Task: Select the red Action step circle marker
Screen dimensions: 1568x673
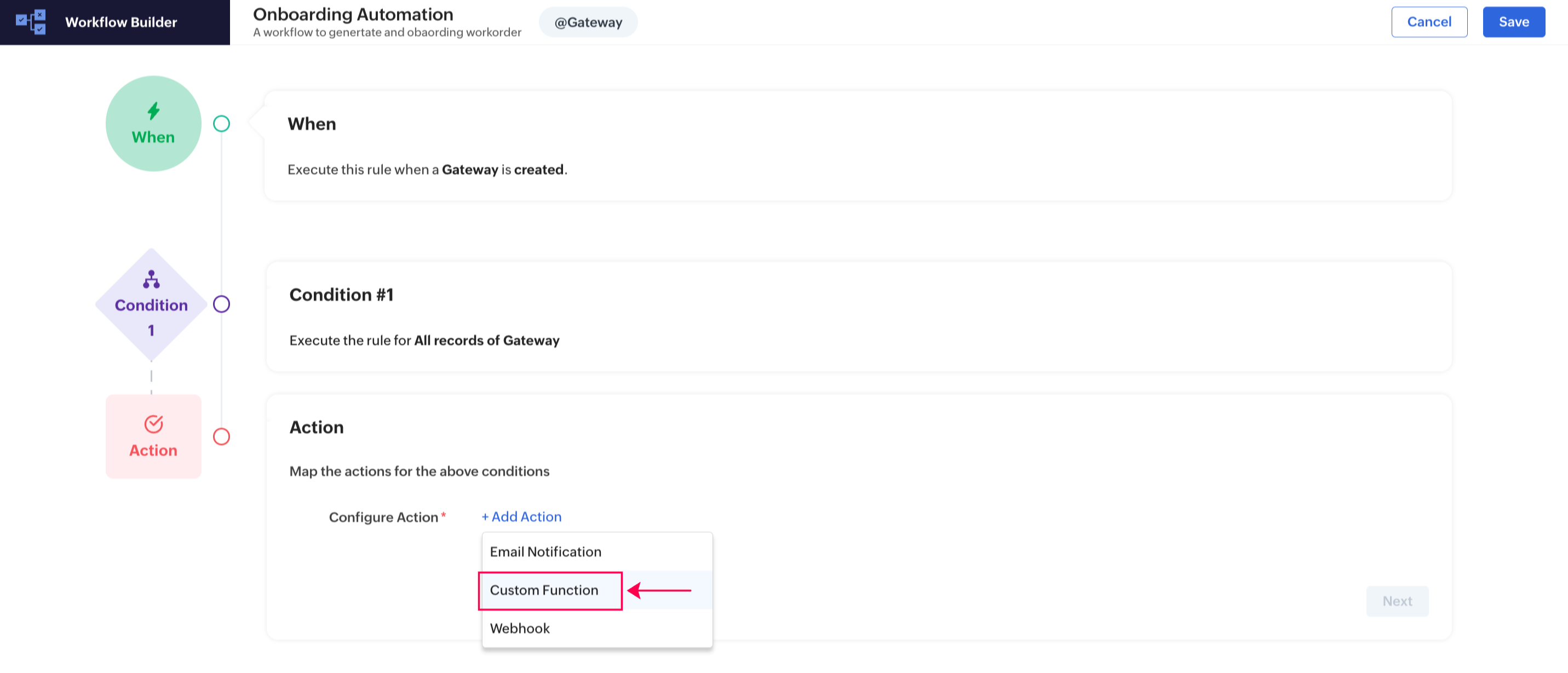Action: tap(222, 437)
